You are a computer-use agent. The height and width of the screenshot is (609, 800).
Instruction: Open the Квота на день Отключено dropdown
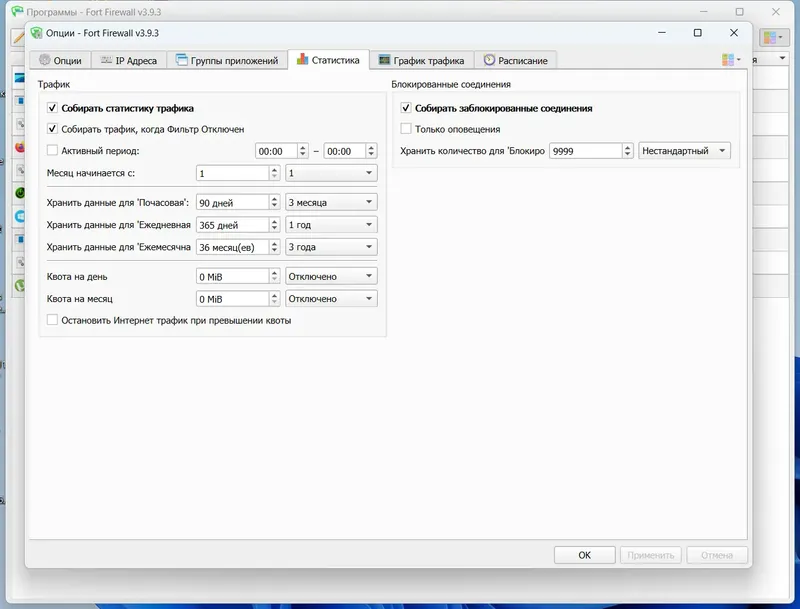tap(331, 276)
